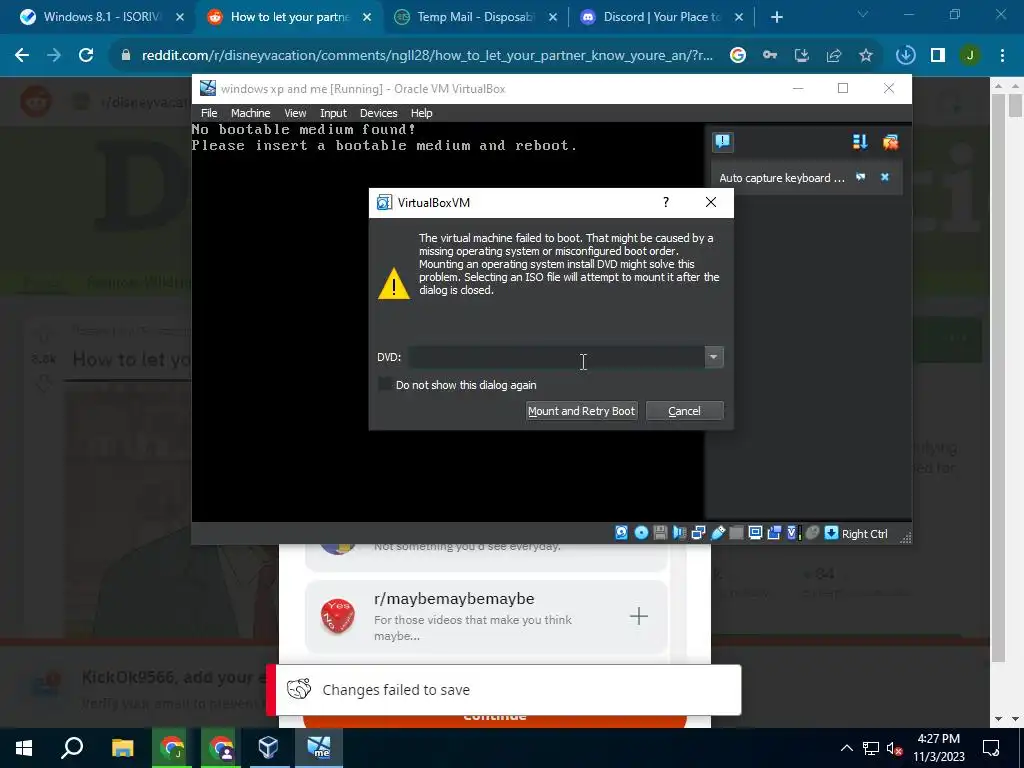Close the VirtualBoxVM dialog with the X
The image size is (1024, 768).
(711, 202)
